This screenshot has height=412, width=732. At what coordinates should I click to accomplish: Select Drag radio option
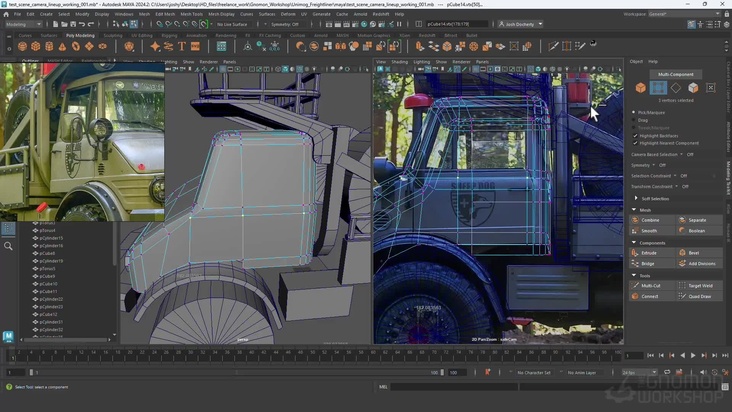click(x=633, y=120)
